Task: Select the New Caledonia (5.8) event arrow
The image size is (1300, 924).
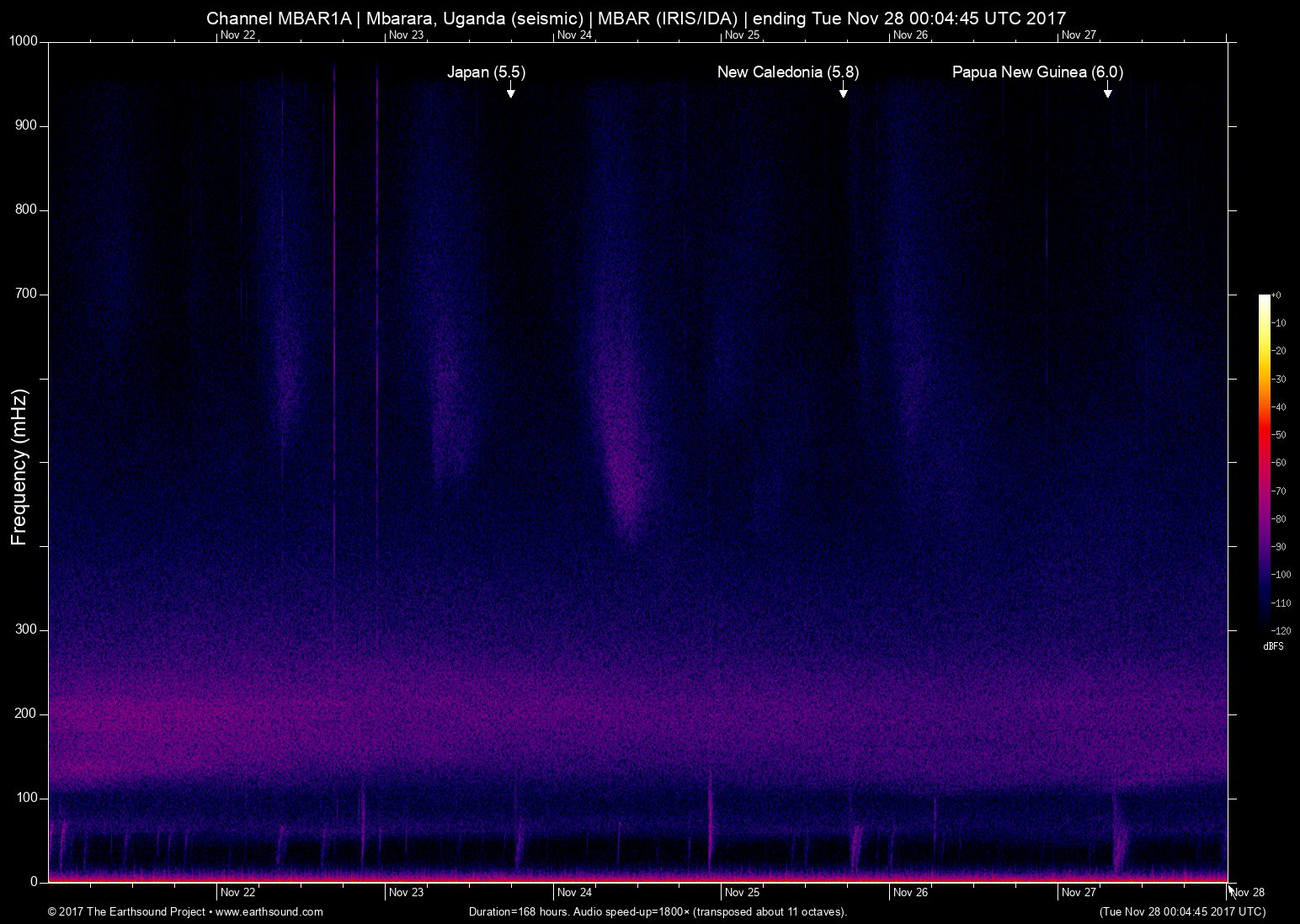Action: 842,93
